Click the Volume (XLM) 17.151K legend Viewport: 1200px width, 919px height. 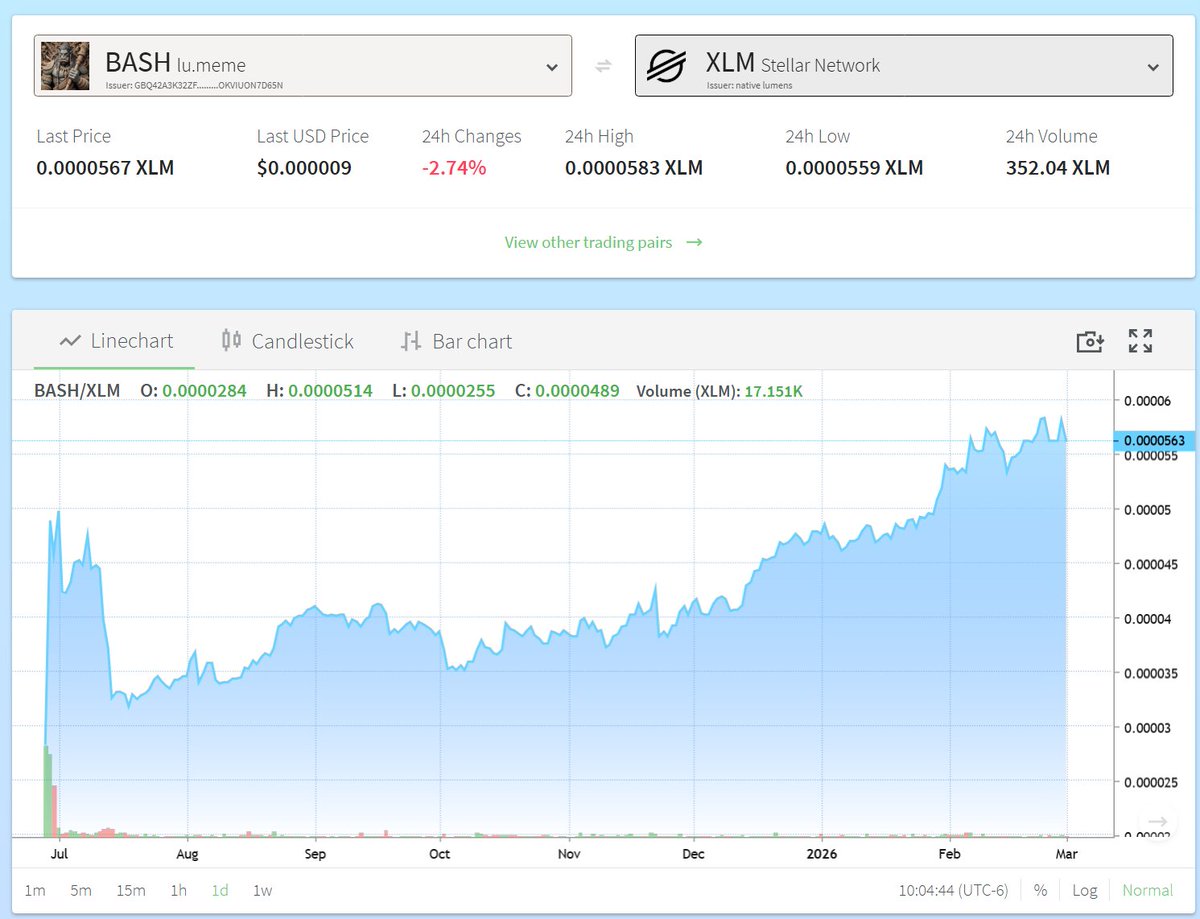point(719,391)
